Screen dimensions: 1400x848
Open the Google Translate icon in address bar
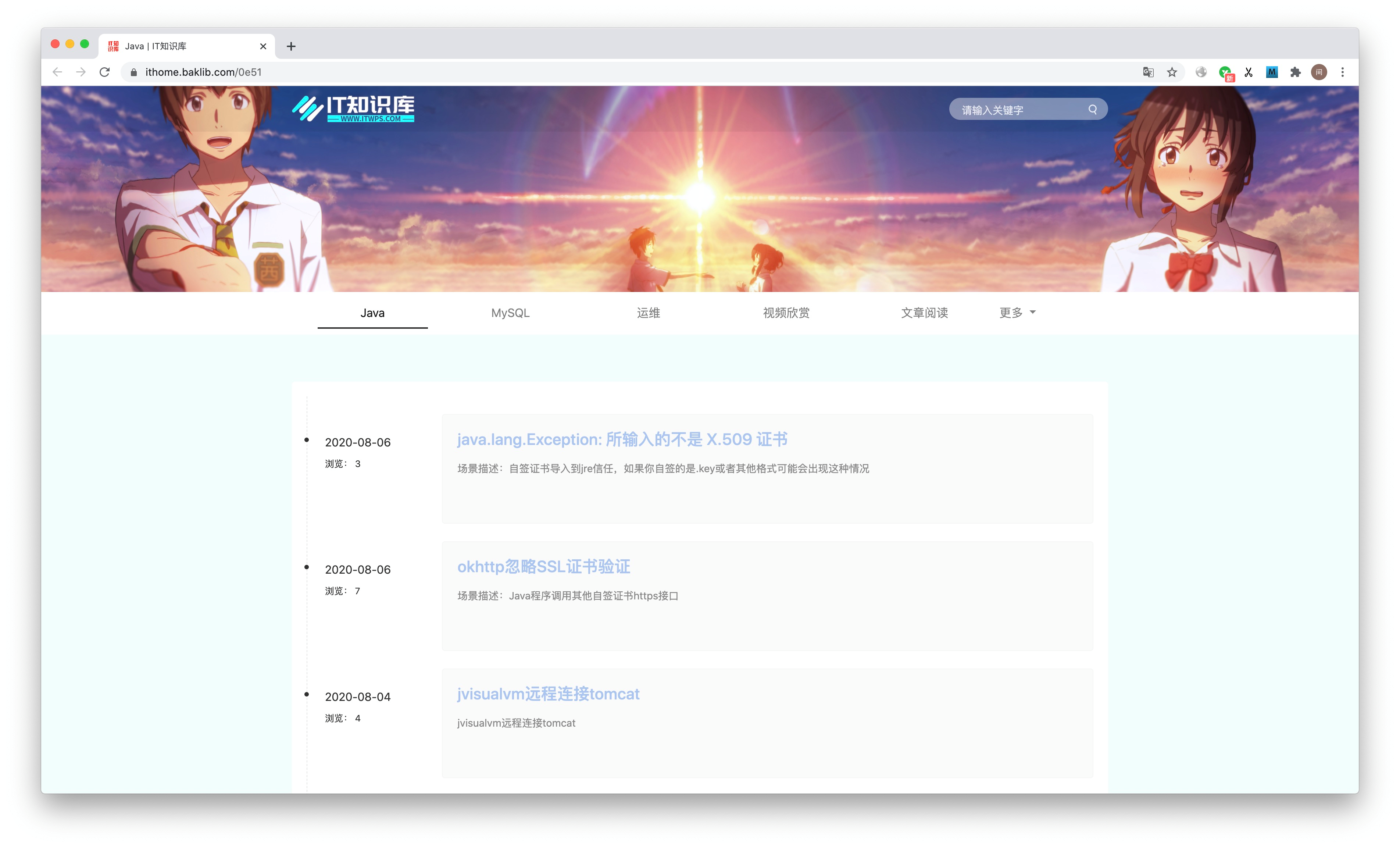tap(1148, 72)
